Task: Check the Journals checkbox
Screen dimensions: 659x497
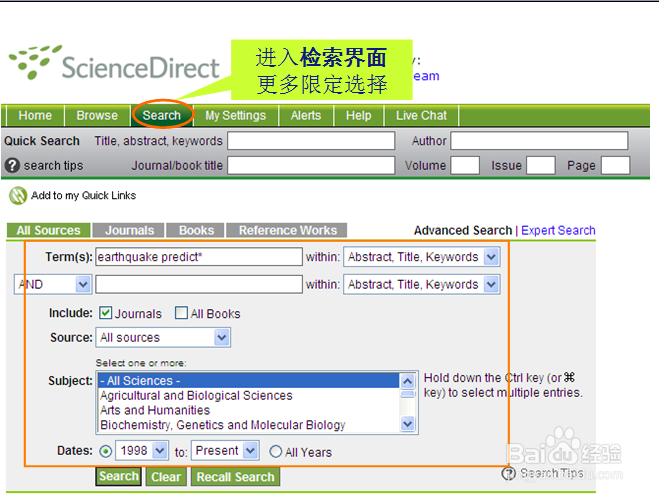Action: 105,313
